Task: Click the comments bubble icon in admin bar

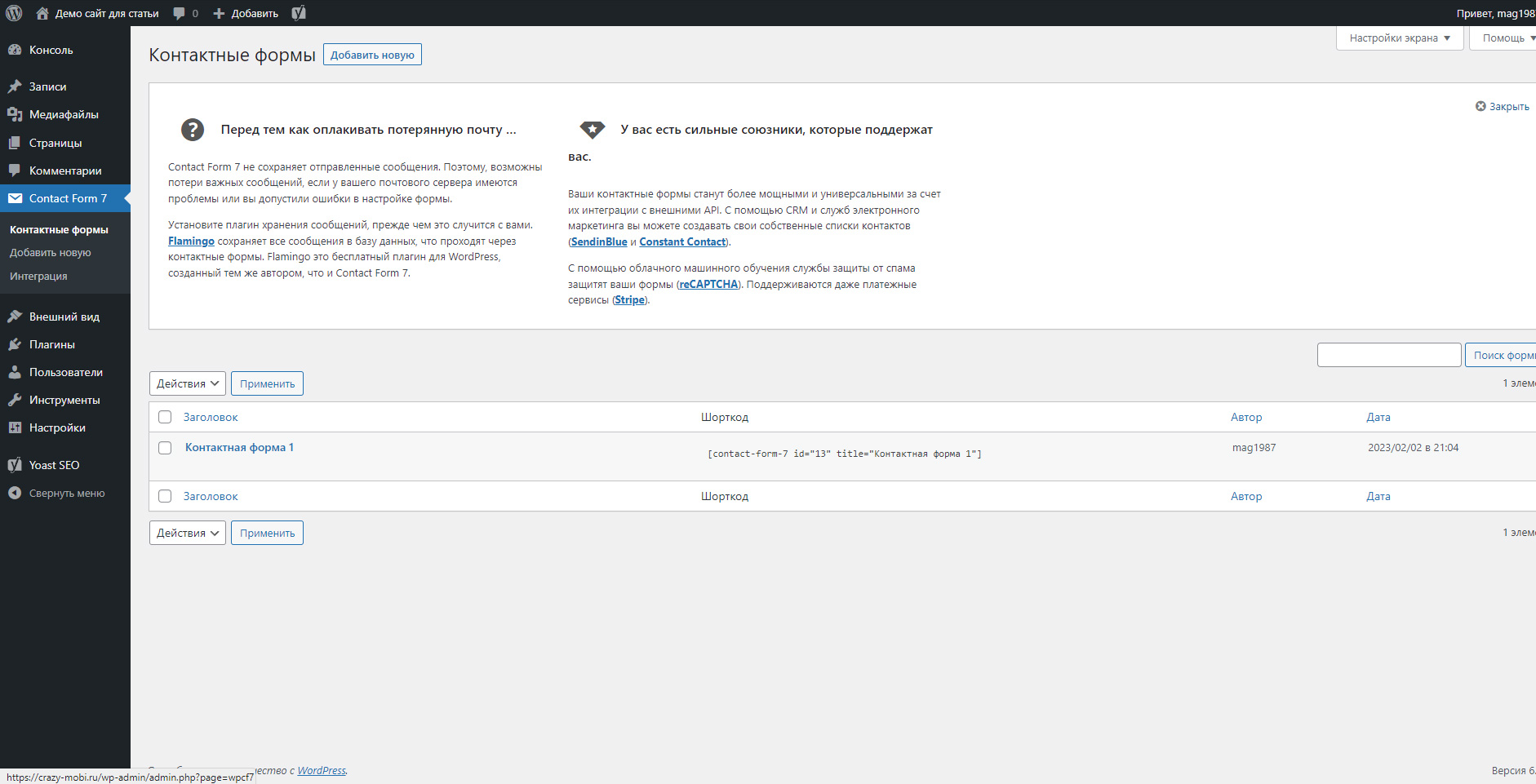Action: click(x=180, y=13)
